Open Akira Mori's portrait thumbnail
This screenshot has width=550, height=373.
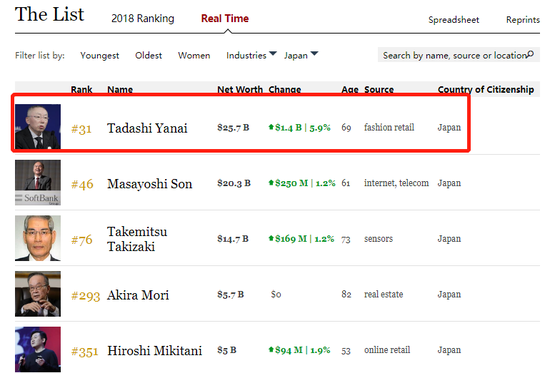tap(38, 294)
